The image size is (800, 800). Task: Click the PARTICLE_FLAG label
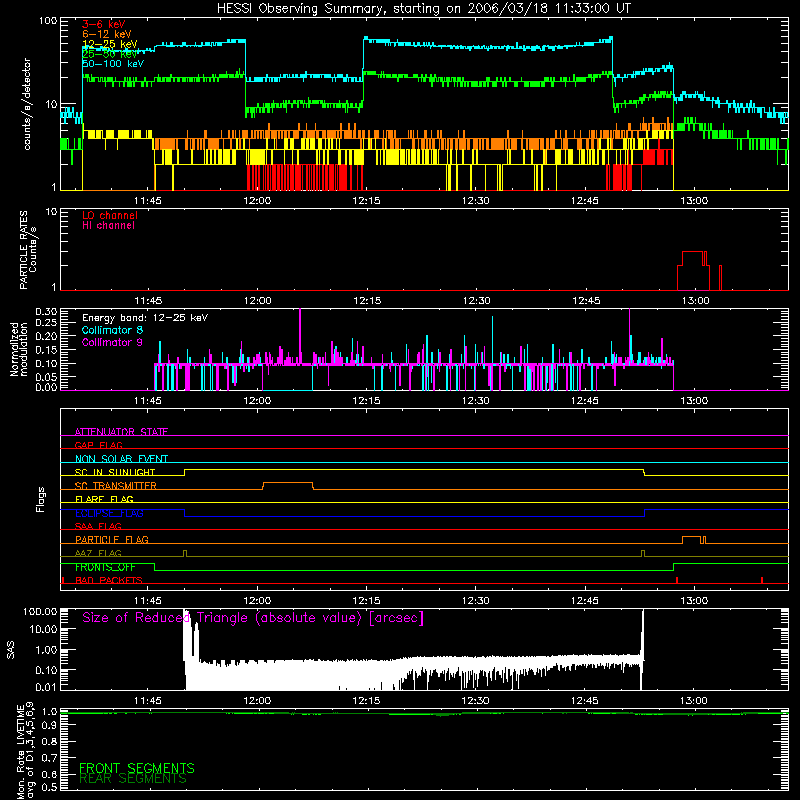[112, 539]
